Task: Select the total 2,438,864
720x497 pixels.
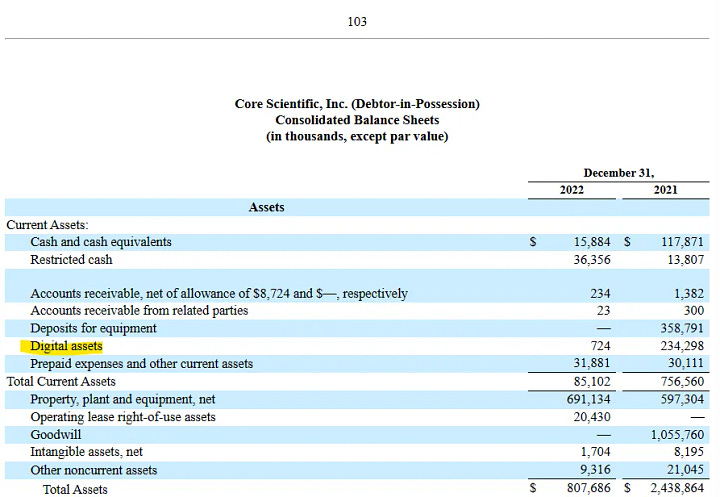Action: [677, 488]
